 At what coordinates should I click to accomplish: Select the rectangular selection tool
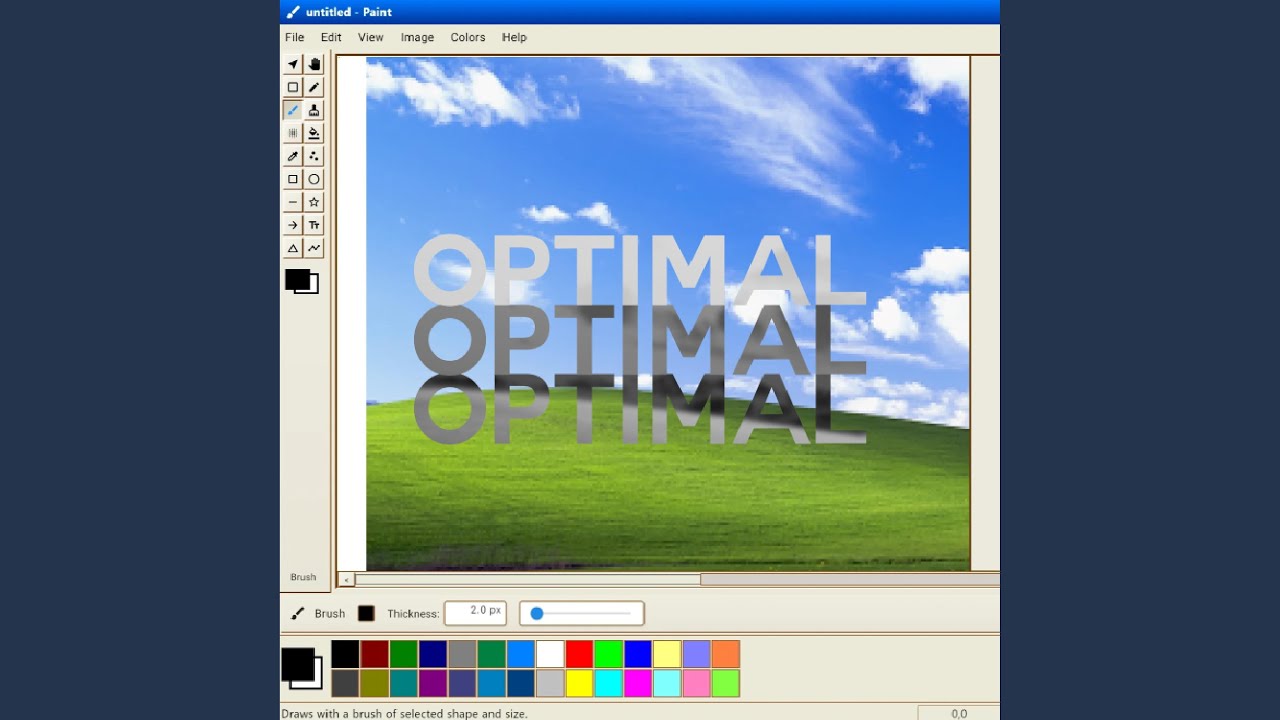[x=293, y=87]
